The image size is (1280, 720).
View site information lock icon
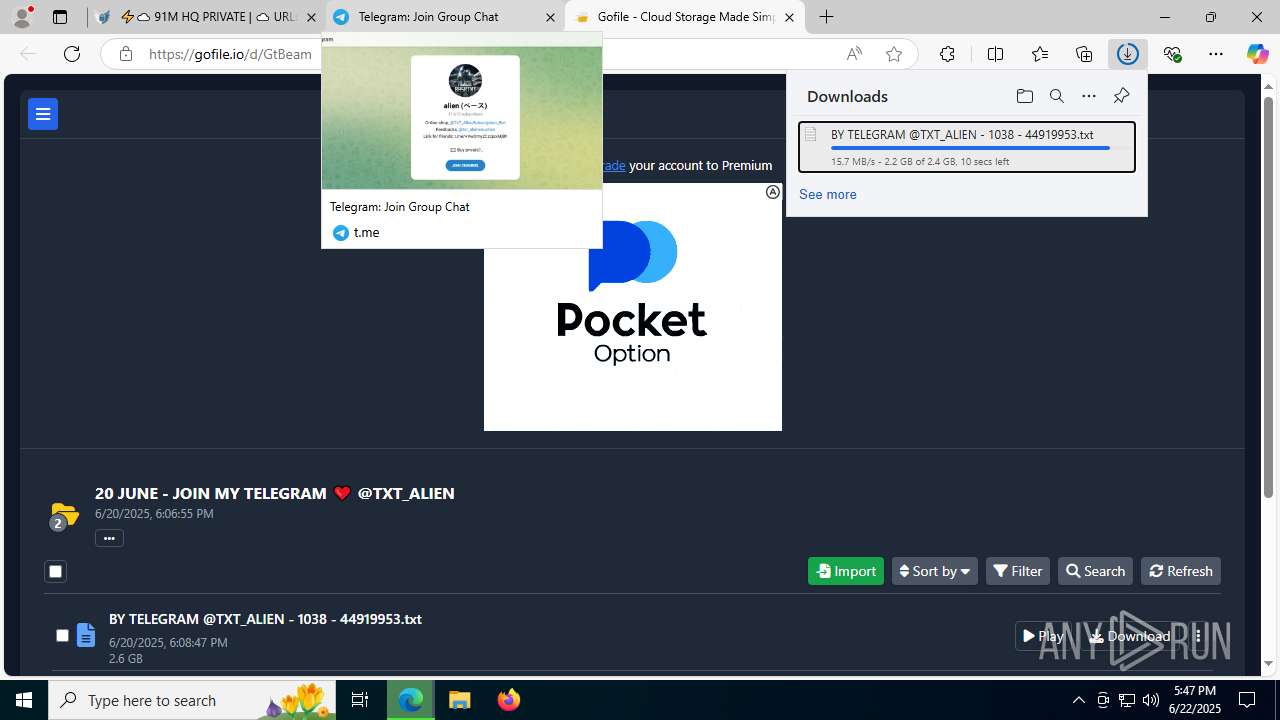(x=126, y=54)
